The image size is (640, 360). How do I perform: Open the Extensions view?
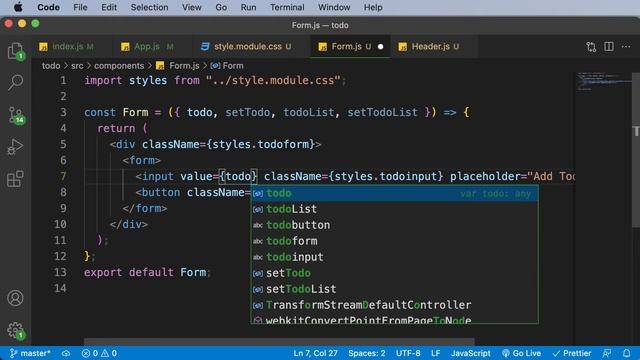click(16, 179)
